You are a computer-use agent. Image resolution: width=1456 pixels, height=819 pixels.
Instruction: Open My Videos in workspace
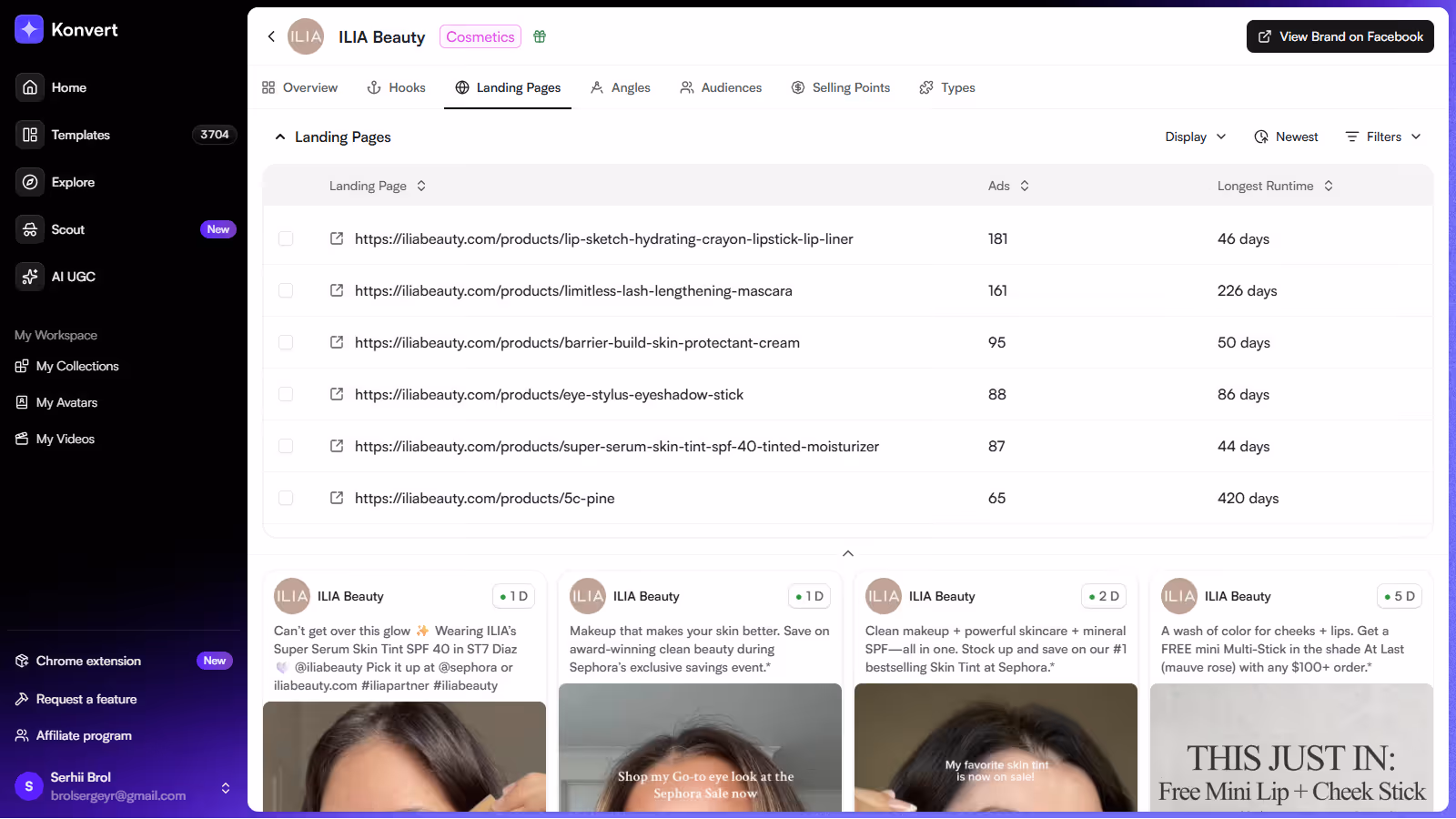[x=55, y=439]
